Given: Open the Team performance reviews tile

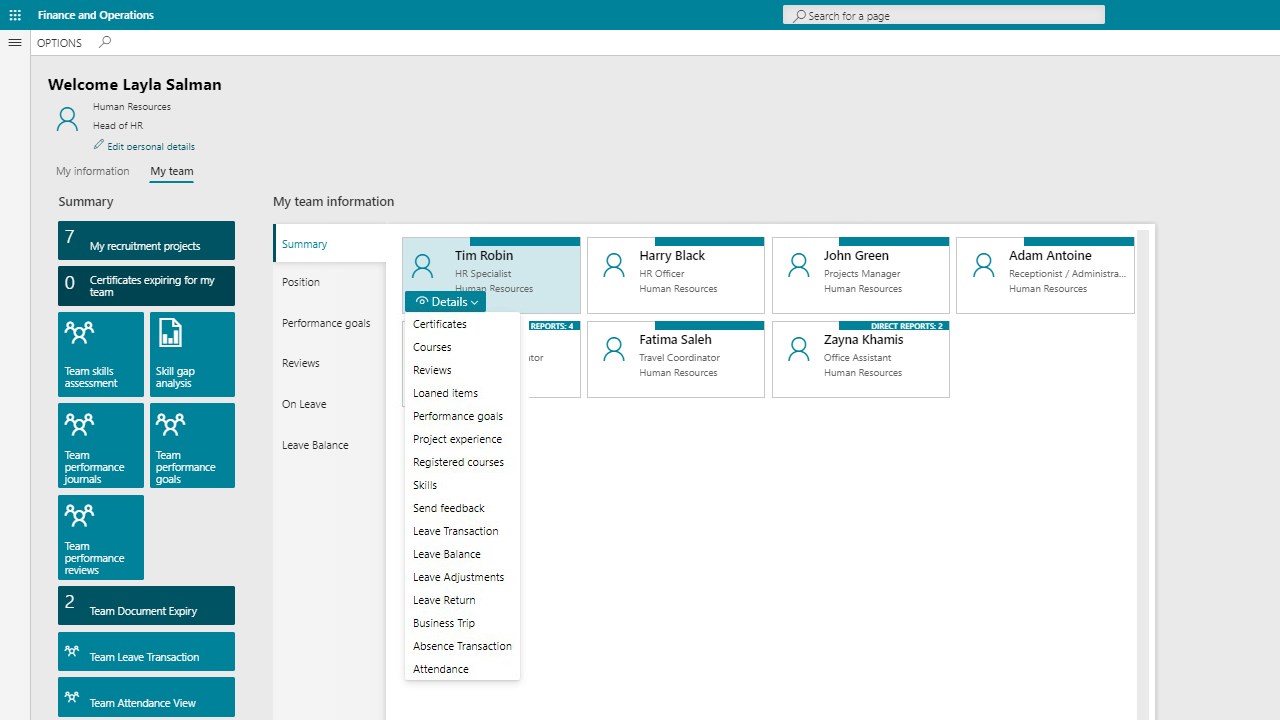Looking at the screenshot, I should pyautogui.click(x=101, y=537).
